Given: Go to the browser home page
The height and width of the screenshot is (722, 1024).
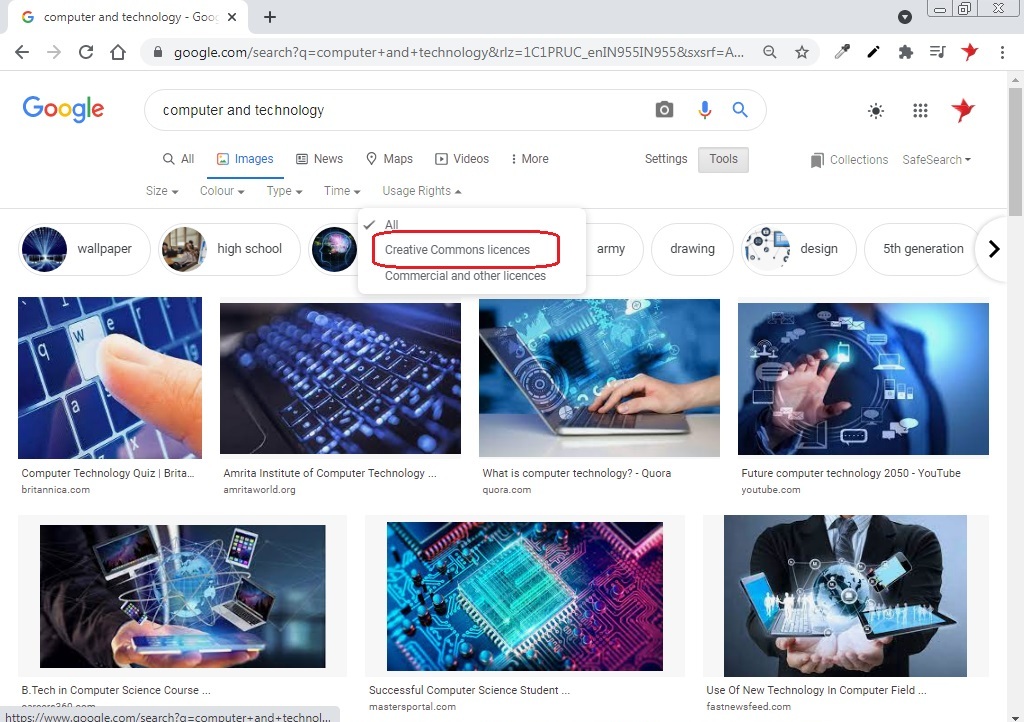Looking at the screenshot, I should point(118,52).
